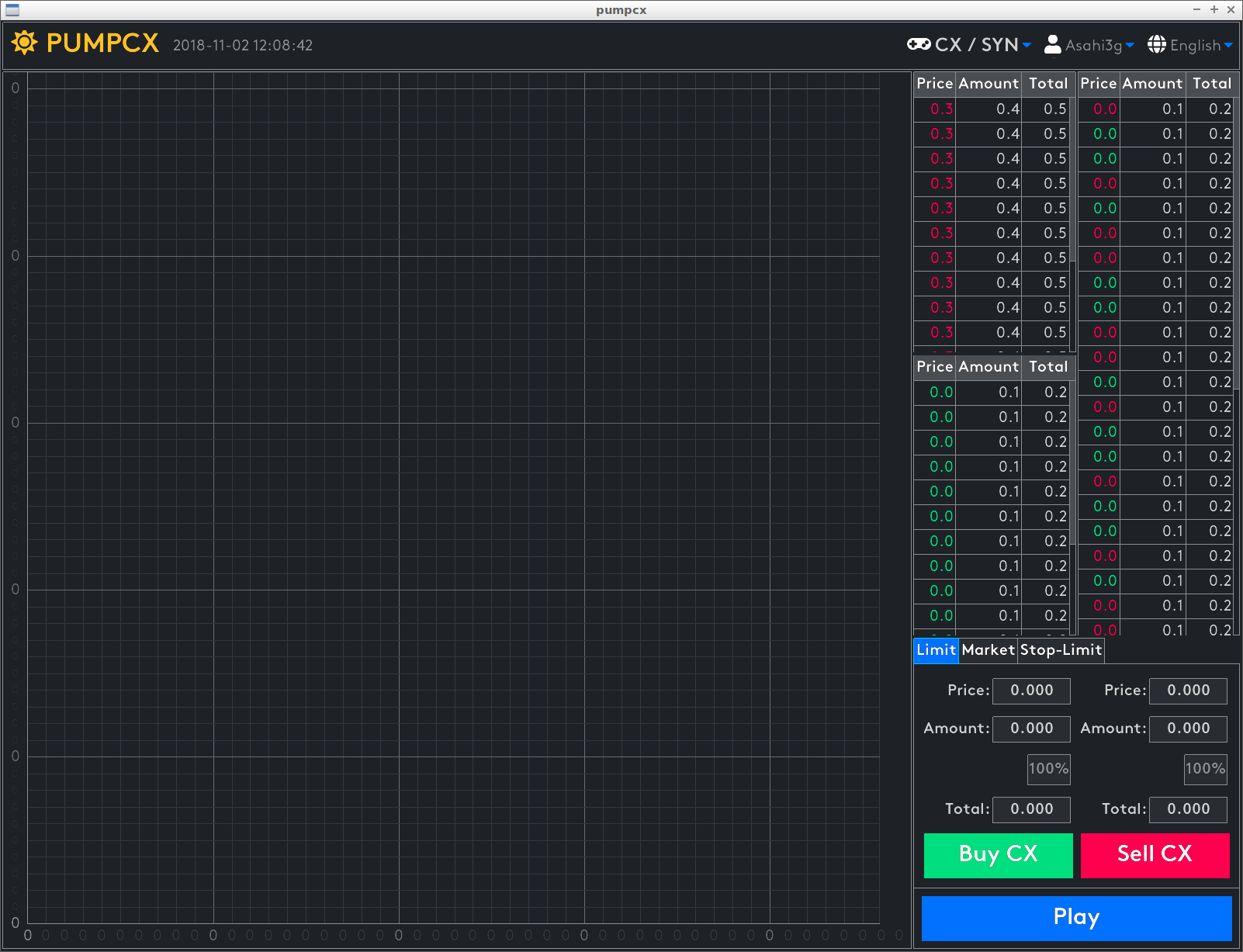Click the gamepad icon beside CX / SYN
Viewport: 1243px width, 952px height.
click(919, 44)
